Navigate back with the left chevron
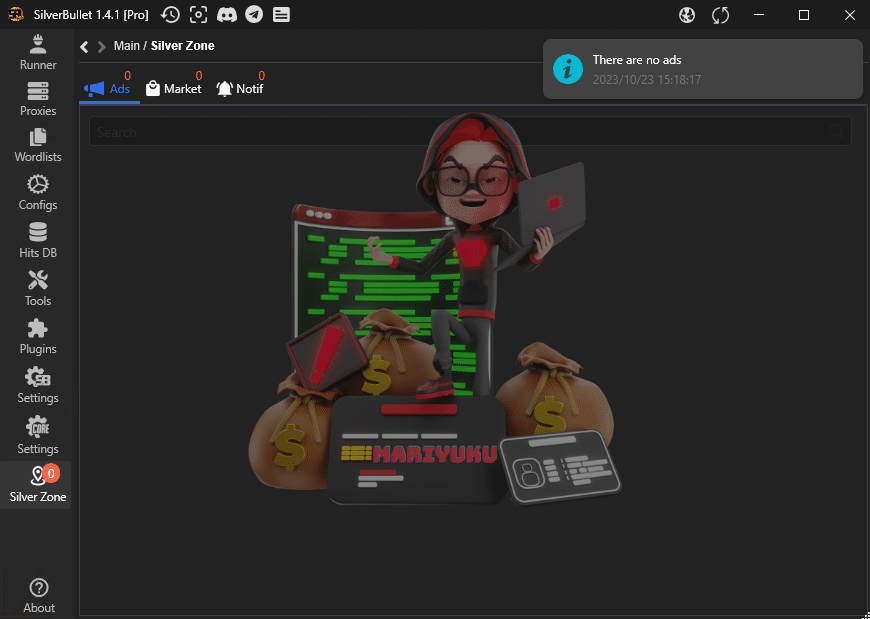870x619 pixels. (x=85, y=46)
